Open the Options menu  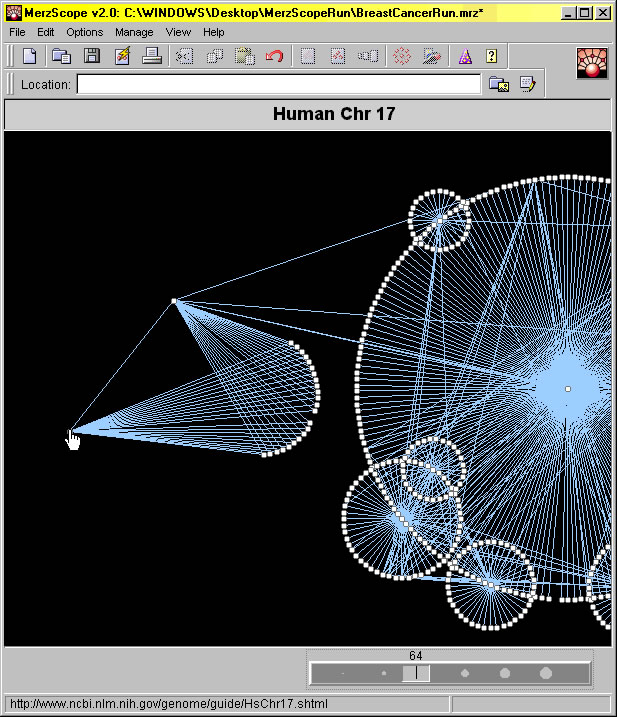coord(84,32)
